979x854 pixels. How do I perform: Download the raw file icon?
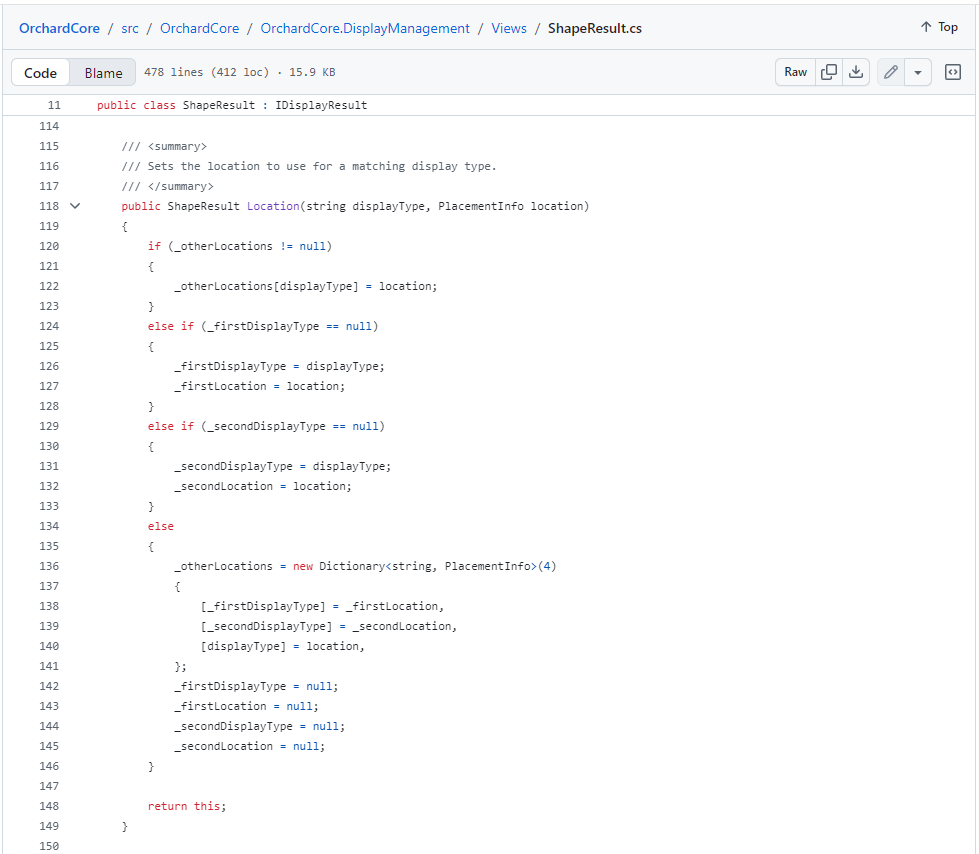(856, 72)
